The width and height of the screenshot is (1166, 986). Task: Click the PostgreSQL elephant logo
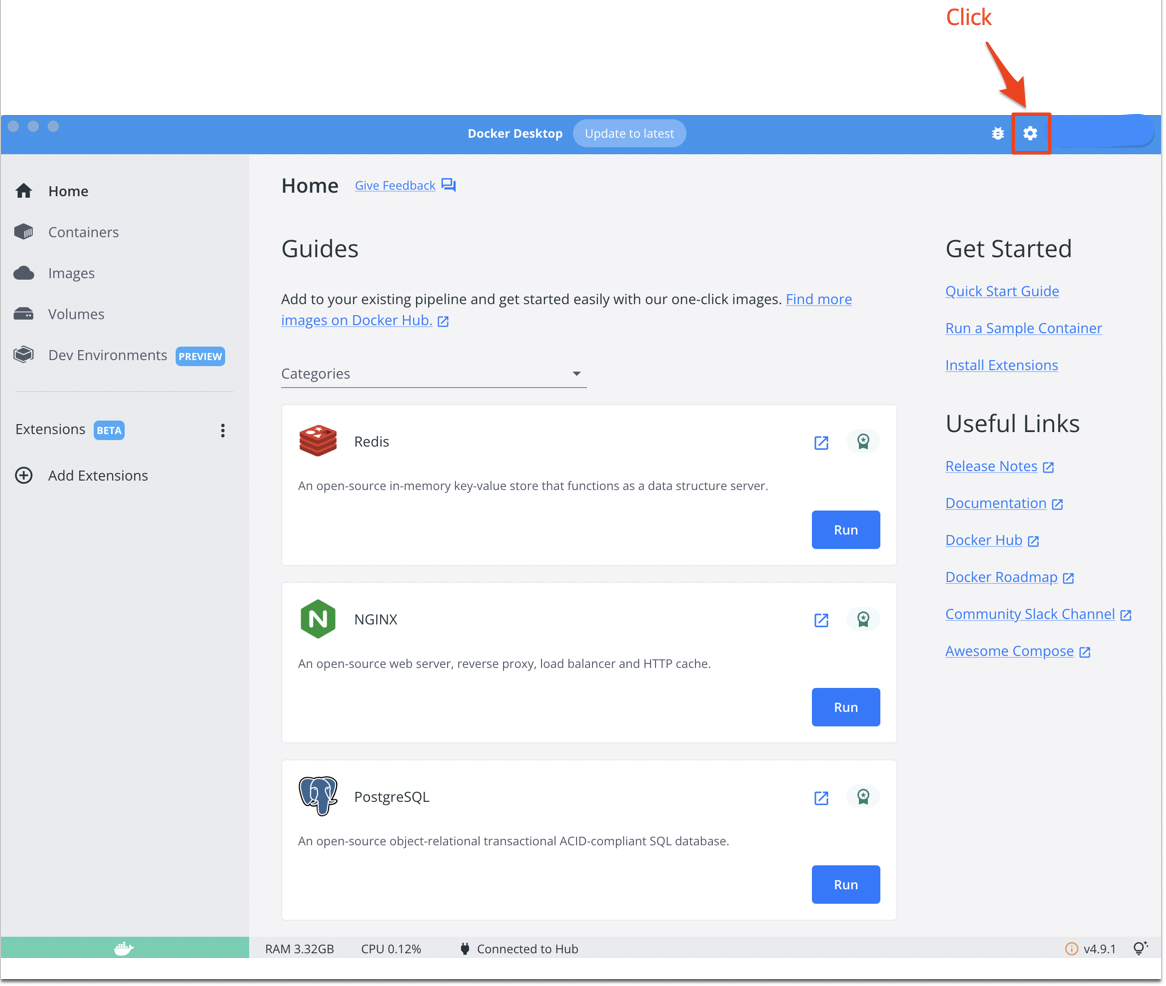pyautogui.click(x=318, y=796)
